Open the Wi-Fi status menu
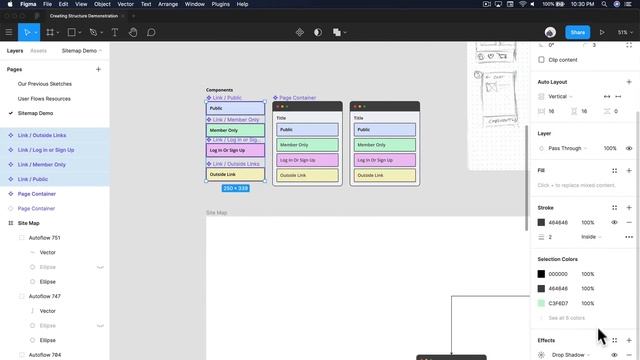The image size is (640, 360). point(522,4)
